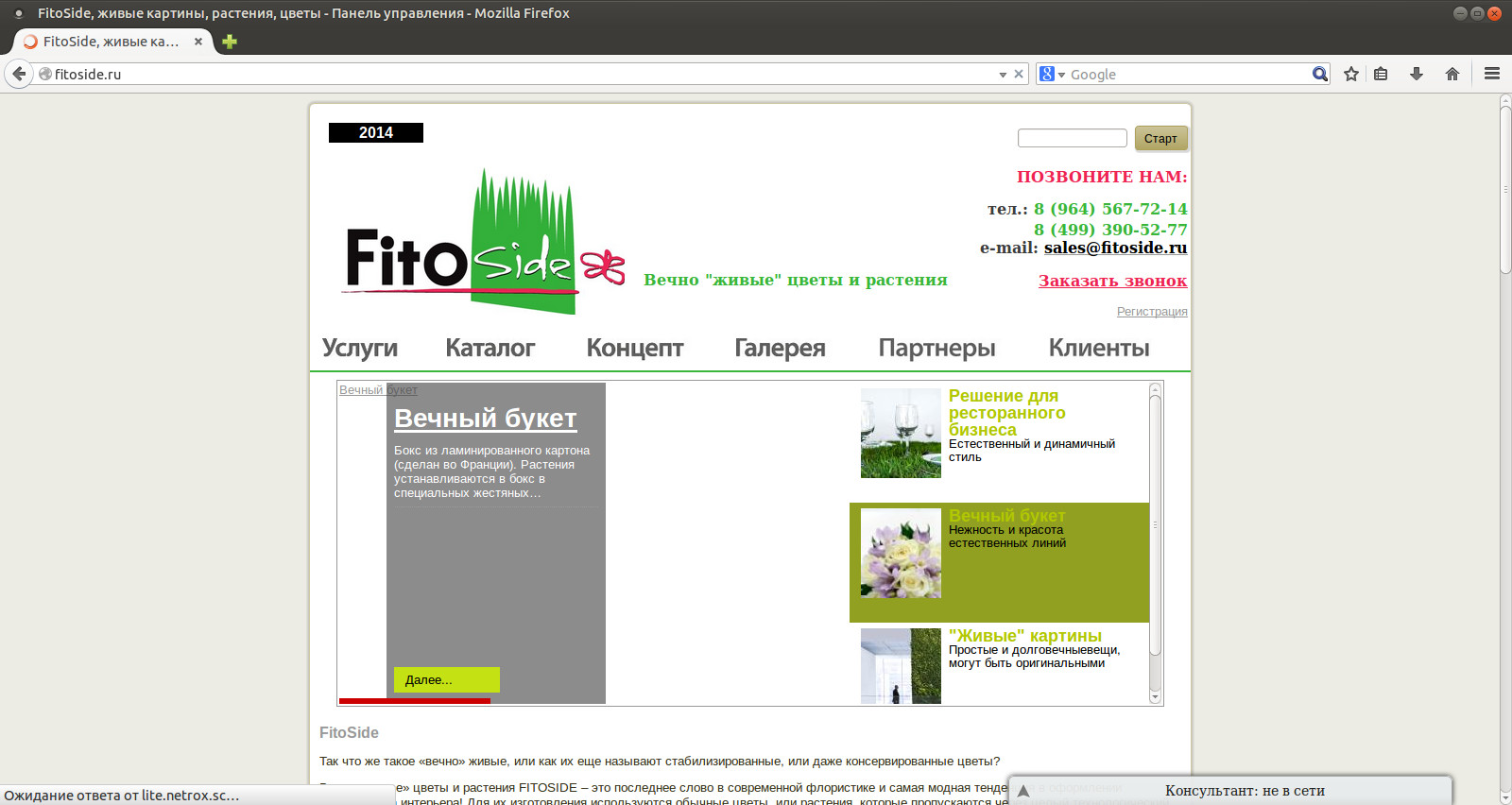The image size is (1512, 805).
Task: Click the site search input field
Action: 1072,138
